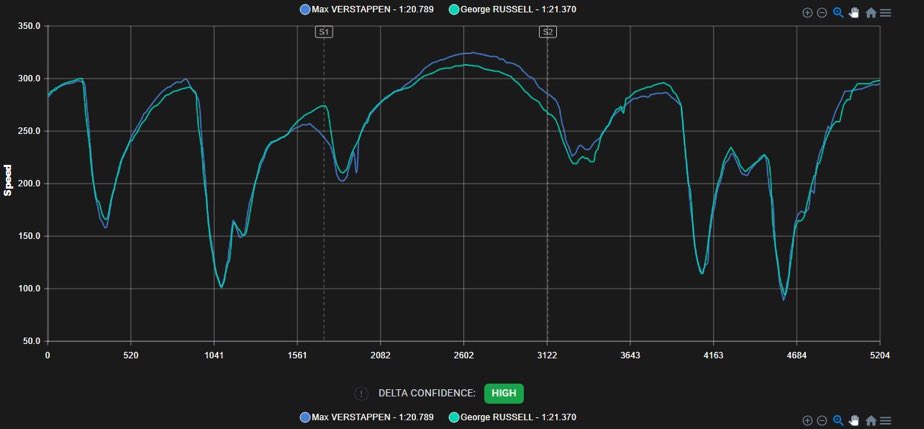Click the 2082 distance label on the x-axis
This screenshot has height=429, width=924.
pos(381,355)
